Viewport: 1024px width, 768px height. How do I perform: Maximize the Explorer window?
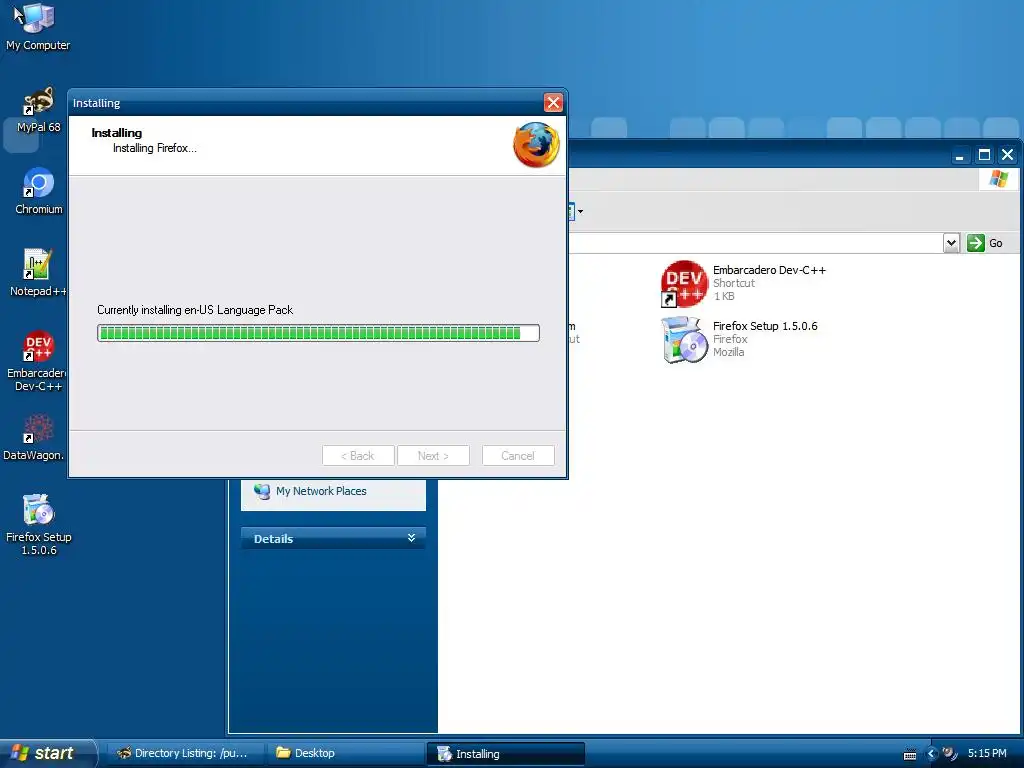click(x=984, y=155)
